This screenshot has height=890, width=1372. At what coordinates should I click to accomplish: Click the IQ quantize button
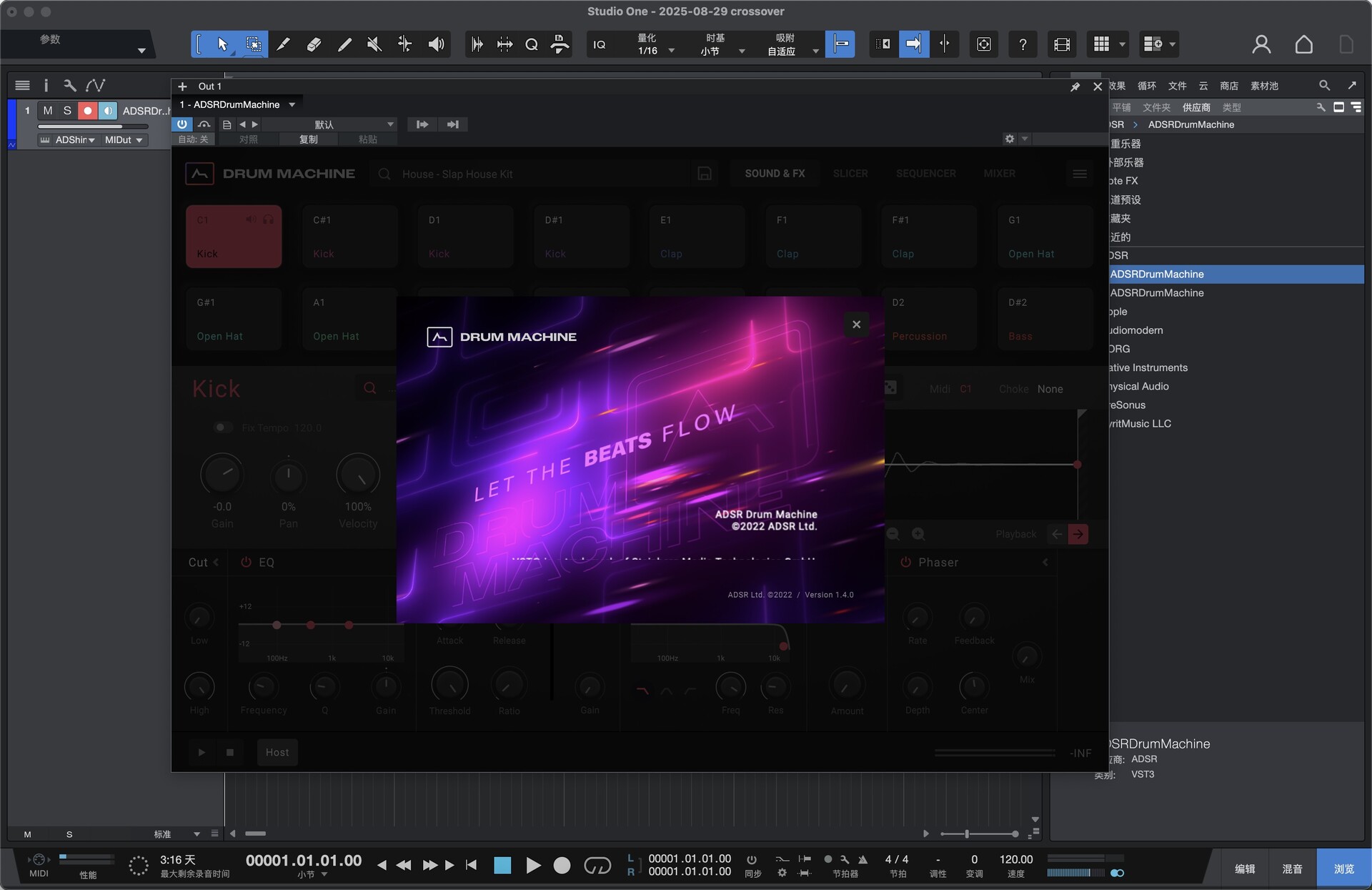click(x=600, y=44)
